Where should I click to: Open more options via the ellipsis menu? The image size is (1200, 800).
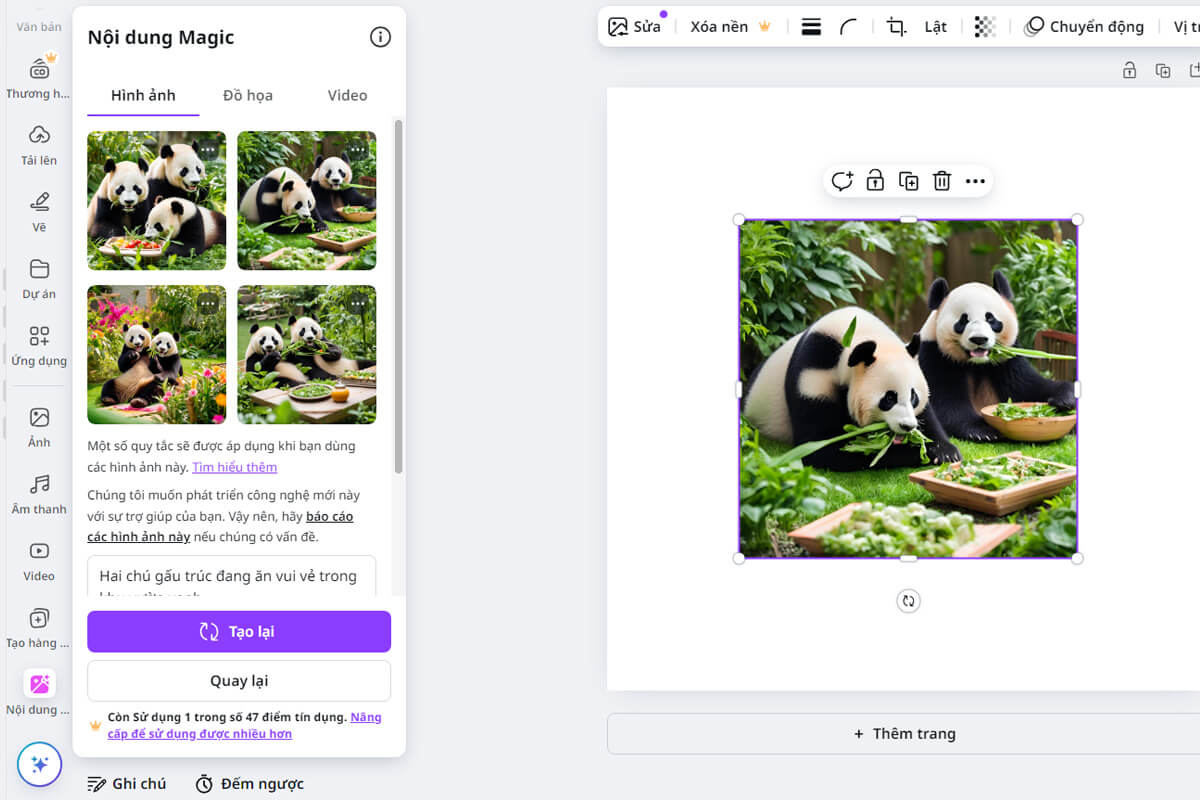975,181
